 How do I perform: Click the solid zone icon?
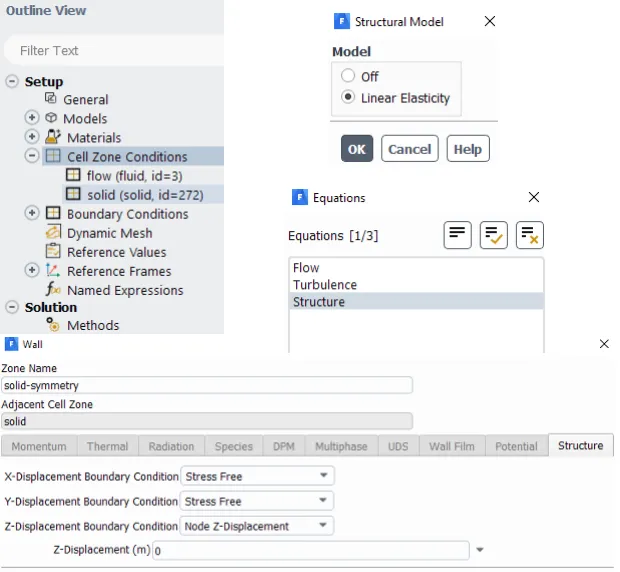pyautogui.click(x=73, y=194)
